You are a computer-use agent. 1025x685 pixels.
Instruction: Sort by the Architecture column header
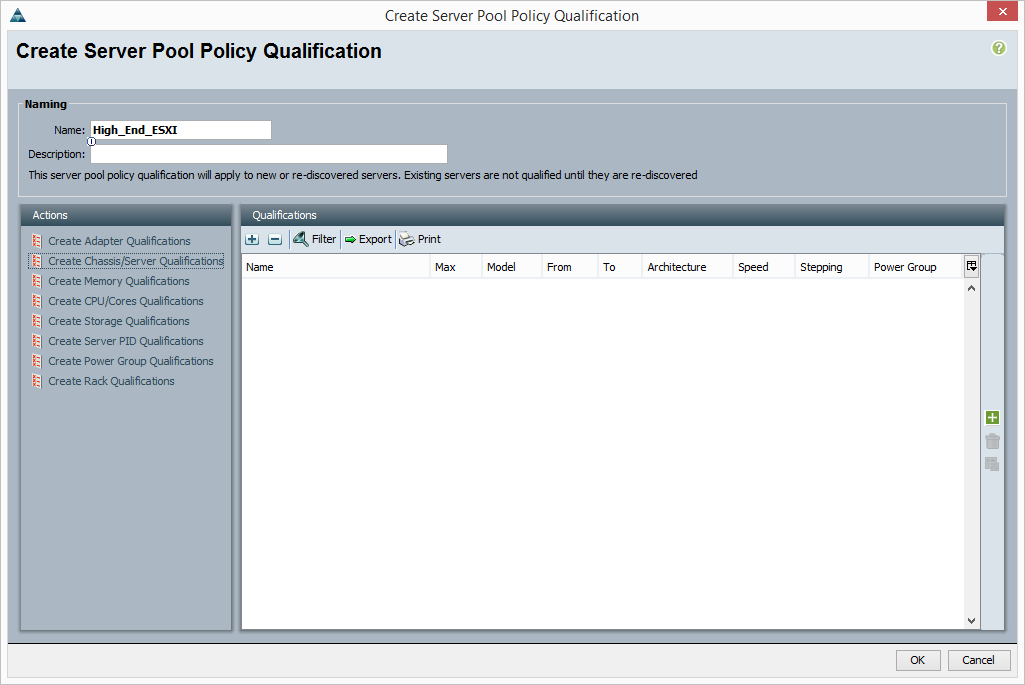pos(688,267)
